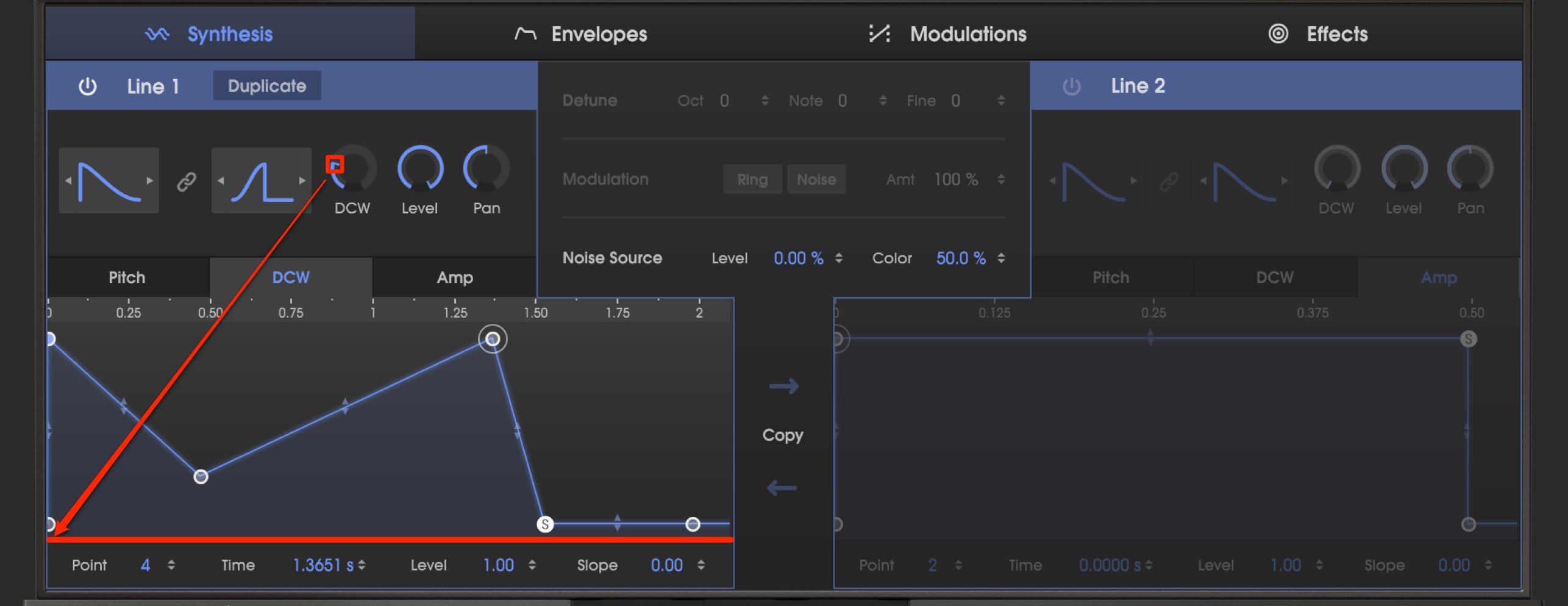Viewport: 1568px width, 606px height.
Task: Click the Line 1 DCW knob
Action: tap(353, 169)
